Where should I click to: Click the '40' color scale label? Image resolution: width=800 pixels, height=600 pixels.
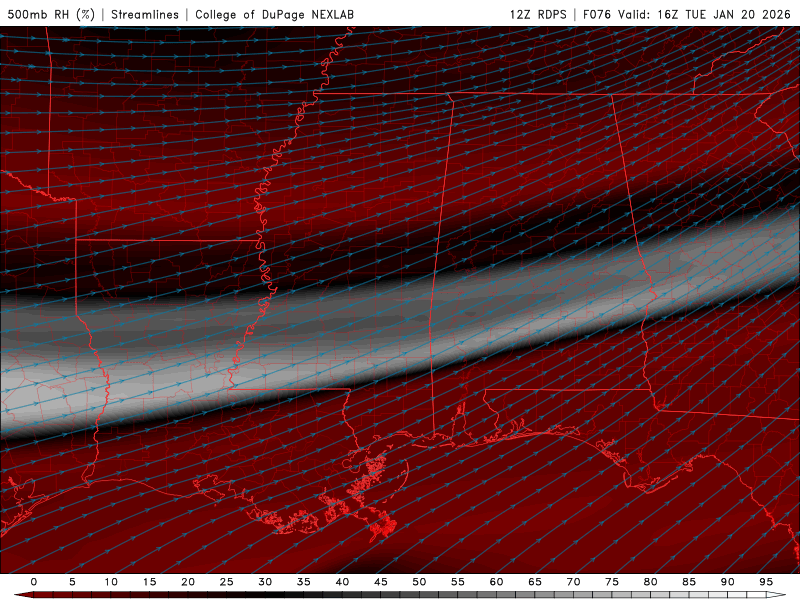pos(342,582)
